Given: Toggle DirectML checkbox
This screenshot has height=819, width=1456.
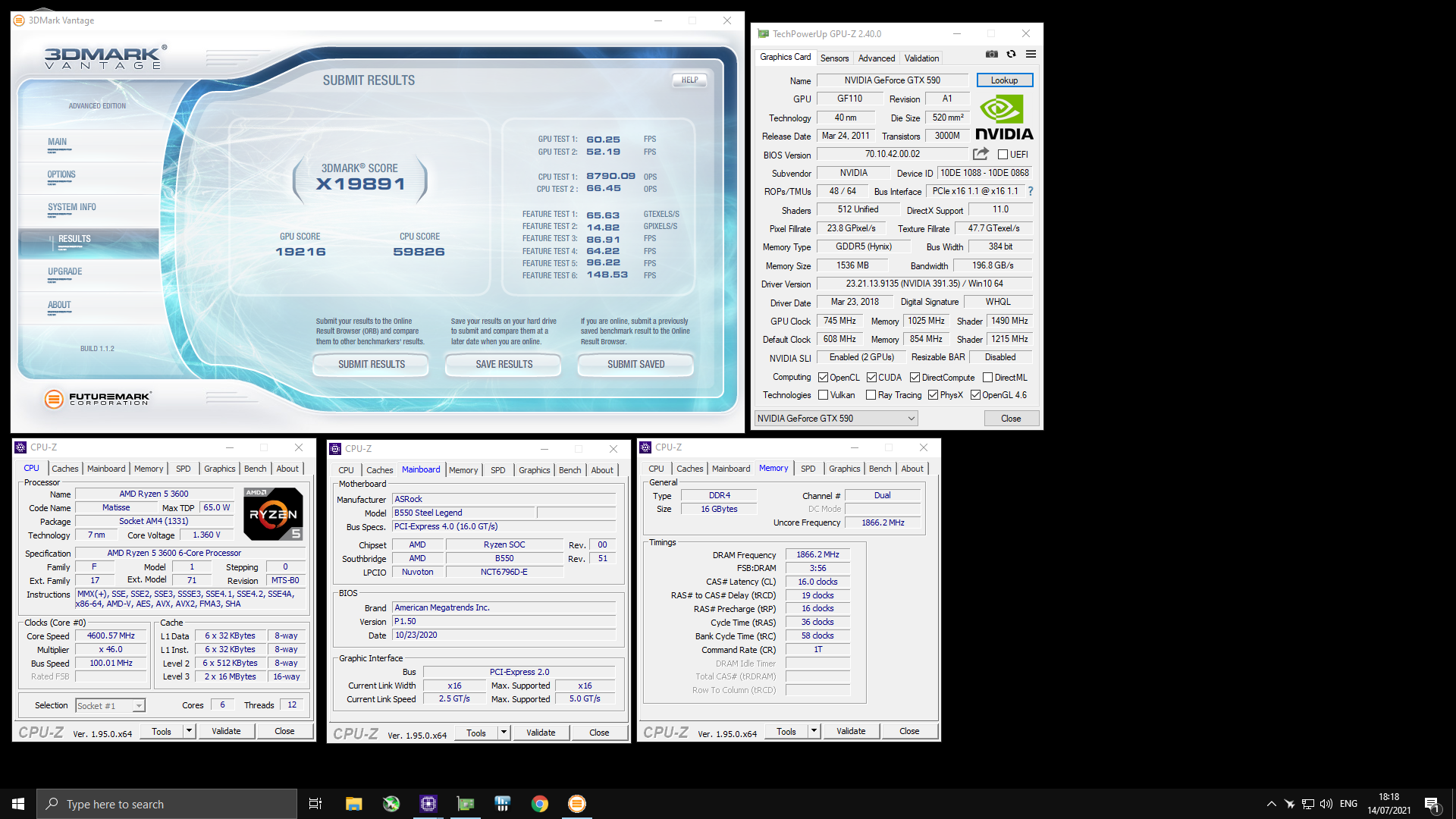Looking at the screenshot, I should [x=987, y=378].
